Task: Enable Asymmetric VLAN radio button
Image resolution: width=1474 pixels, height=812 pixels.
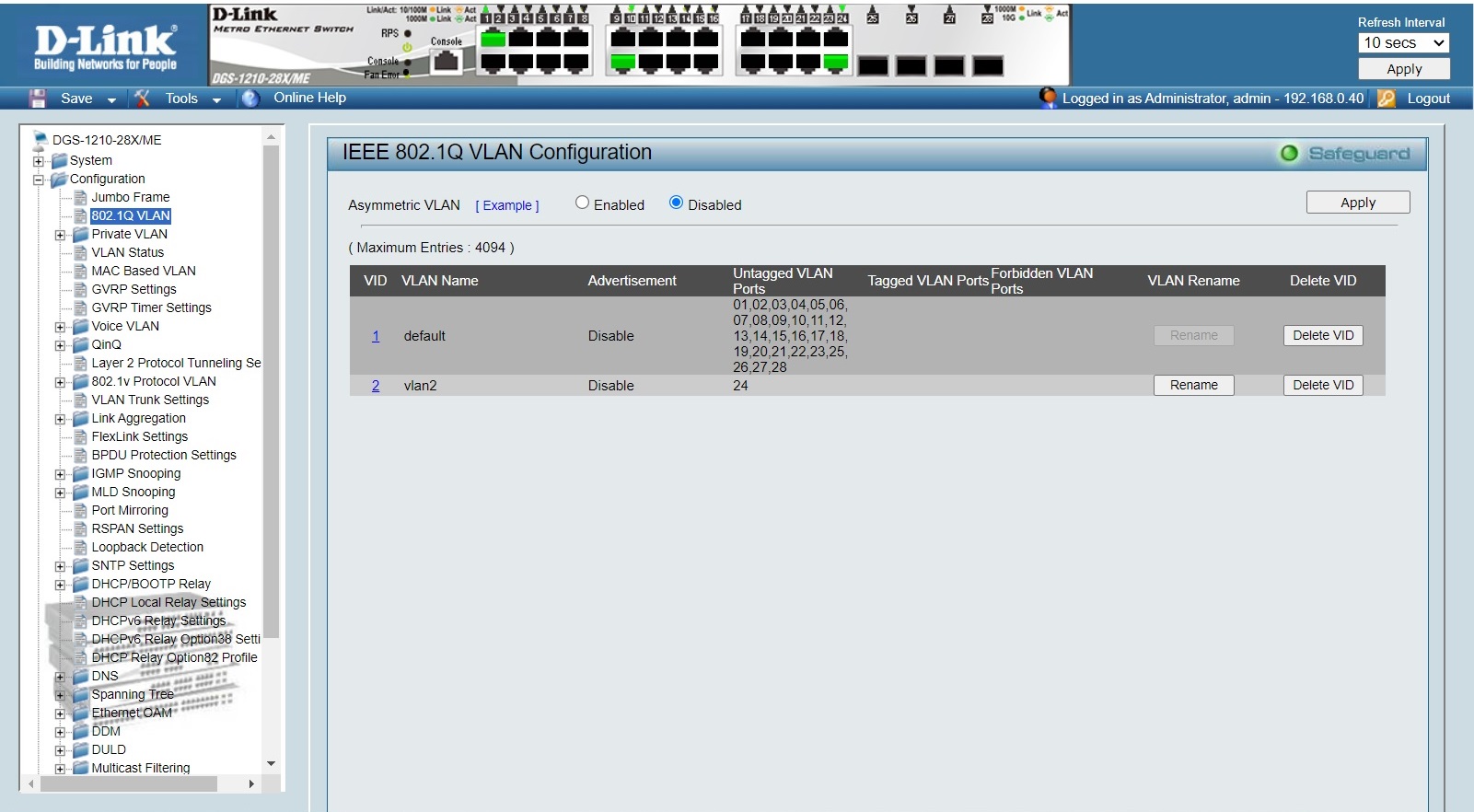Action: [x=582, y=203]
